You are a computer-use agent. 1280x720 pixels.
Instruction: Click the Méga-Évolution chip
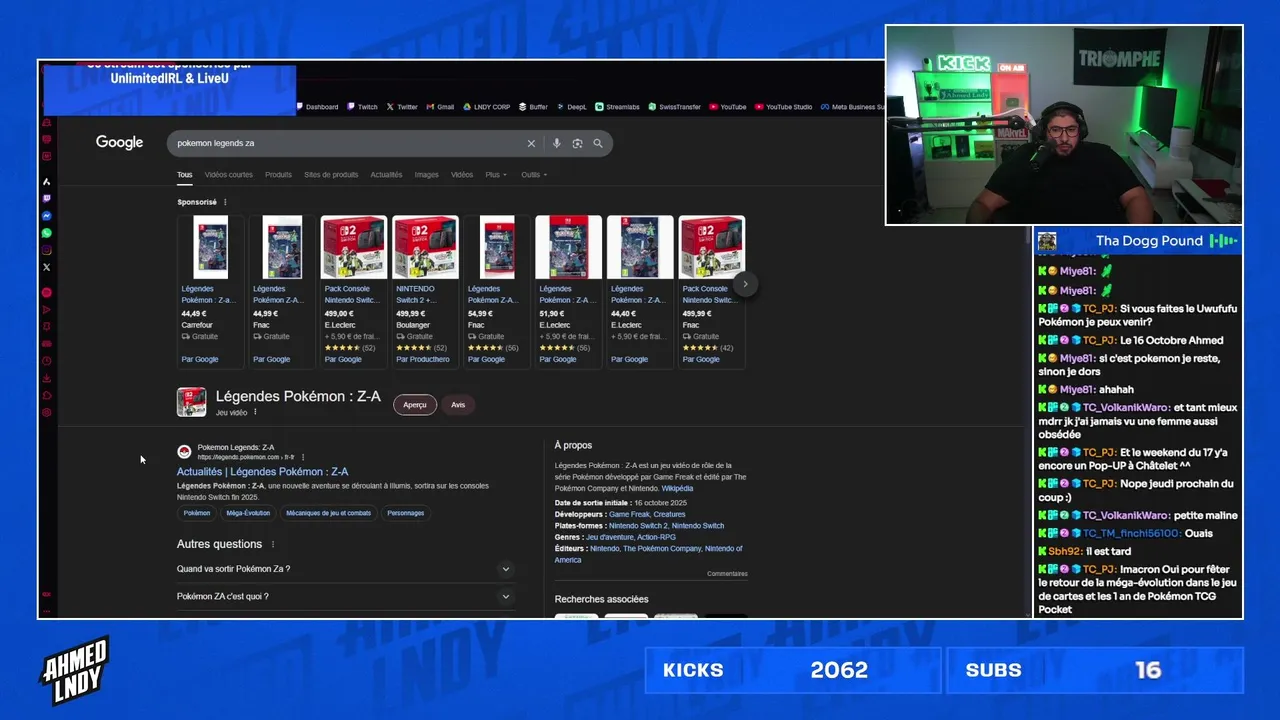[x=248, y=513]
